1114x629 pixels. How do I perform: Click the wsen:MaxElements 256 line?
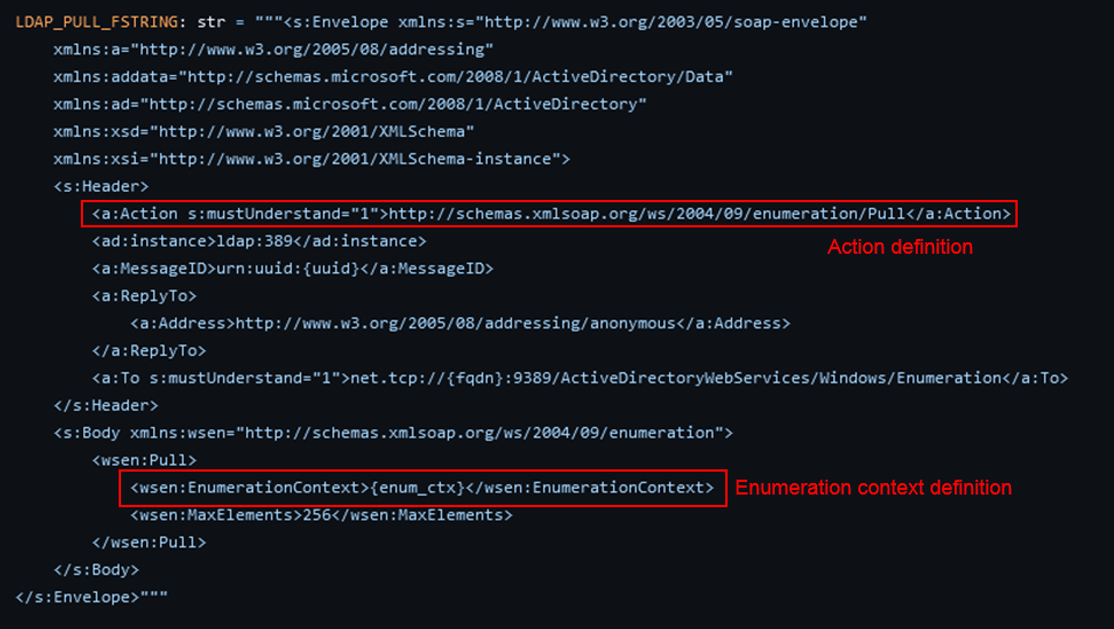coord(321,515)
